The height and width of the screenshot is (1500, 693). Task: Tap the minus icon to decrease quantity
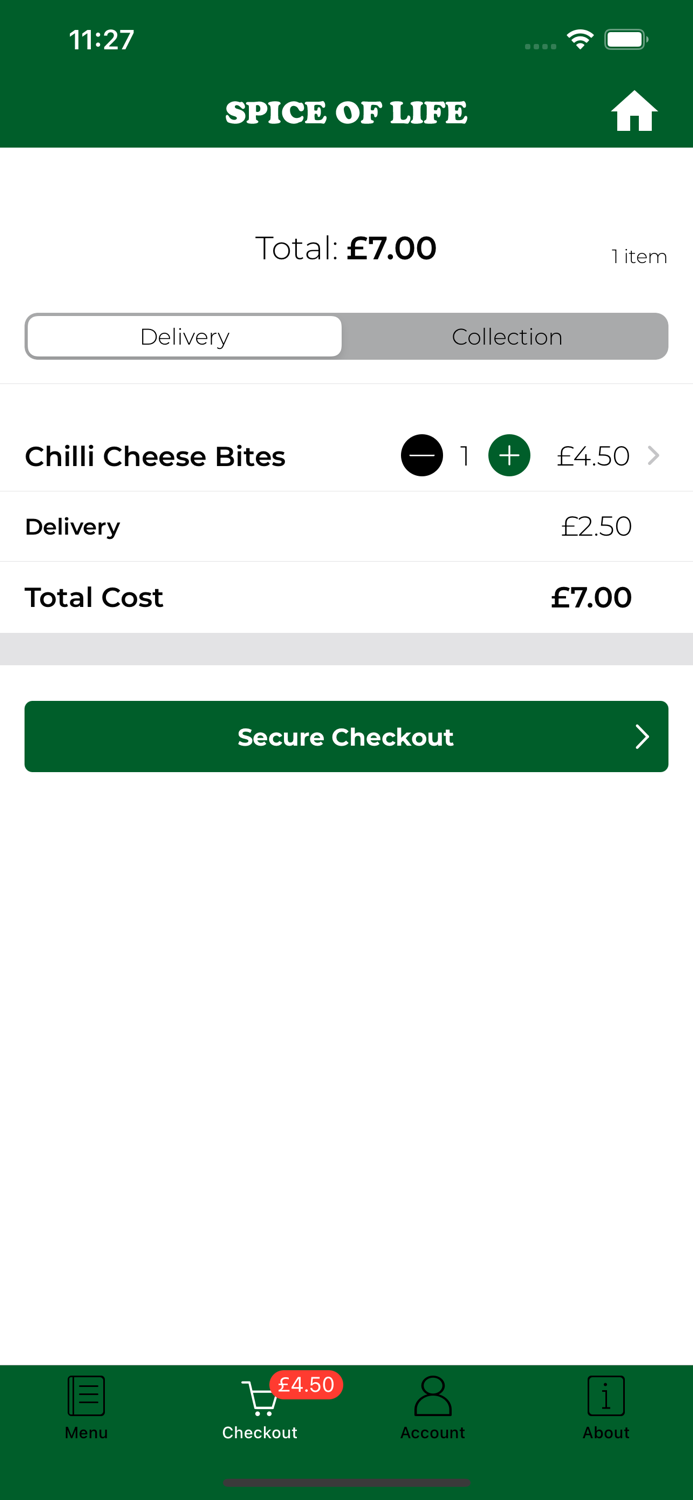point(422,455)
